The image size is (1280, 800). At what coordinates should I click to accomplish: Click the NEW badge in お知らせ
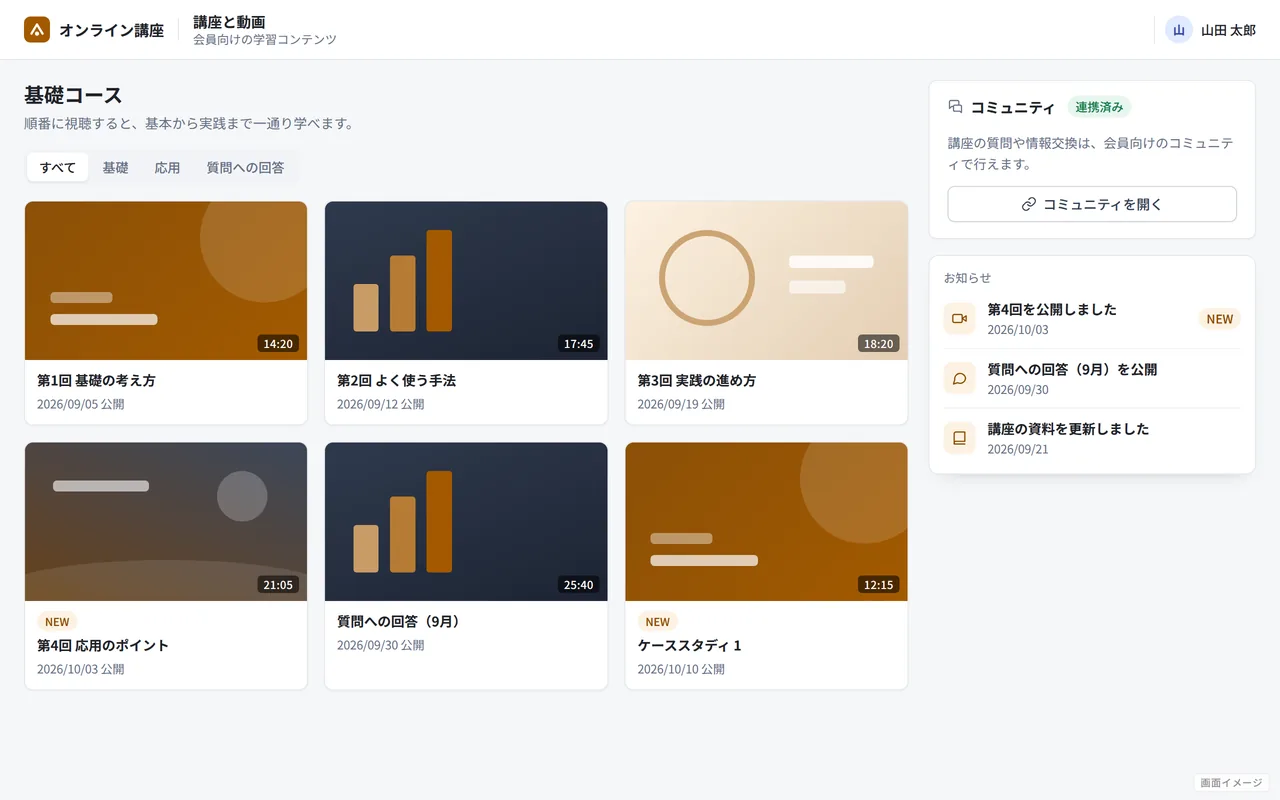pyautogui.click(x=1219, y=319)
